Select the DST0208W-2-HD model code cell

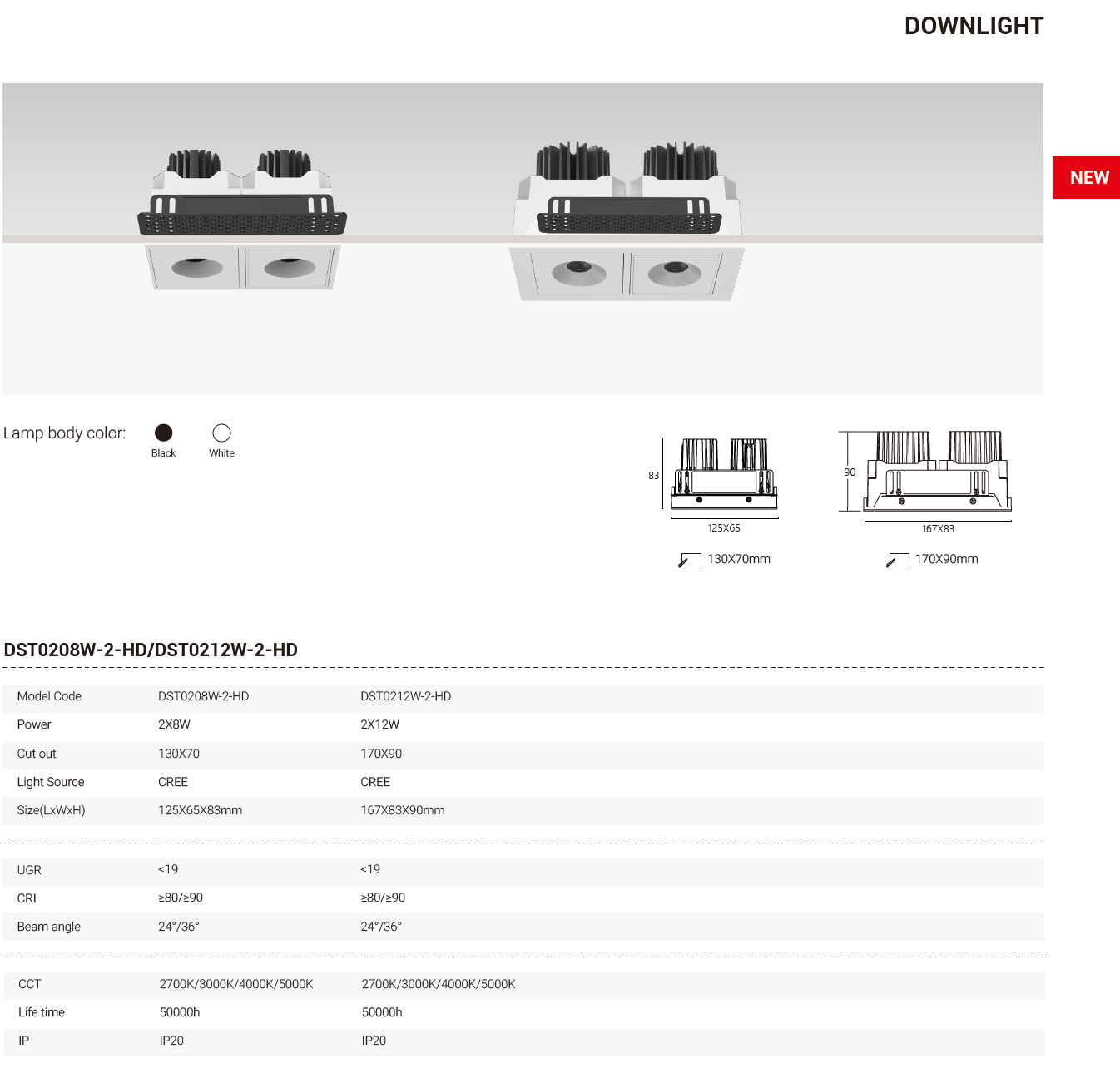[x=203, y=696]
